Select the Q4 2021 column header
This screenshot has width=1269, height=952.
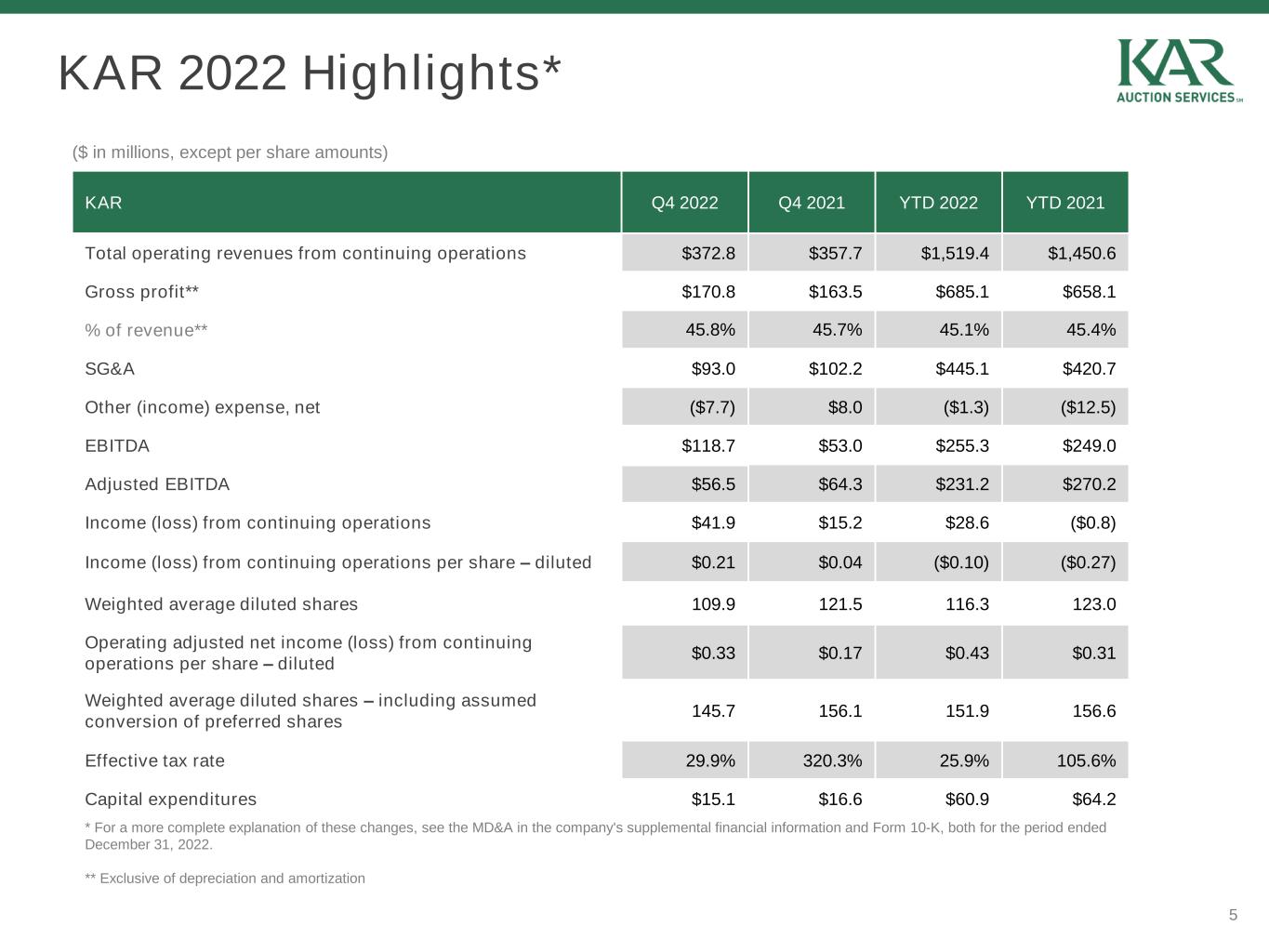pyautogui.click(x=811, y=203)
